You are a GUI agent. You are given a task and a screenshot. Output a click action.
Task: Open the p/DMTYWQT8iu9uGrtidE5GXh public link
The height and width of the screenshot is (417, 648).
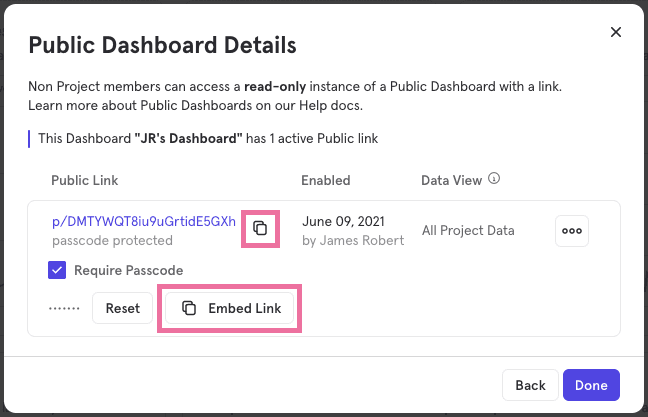coord(143,221)
